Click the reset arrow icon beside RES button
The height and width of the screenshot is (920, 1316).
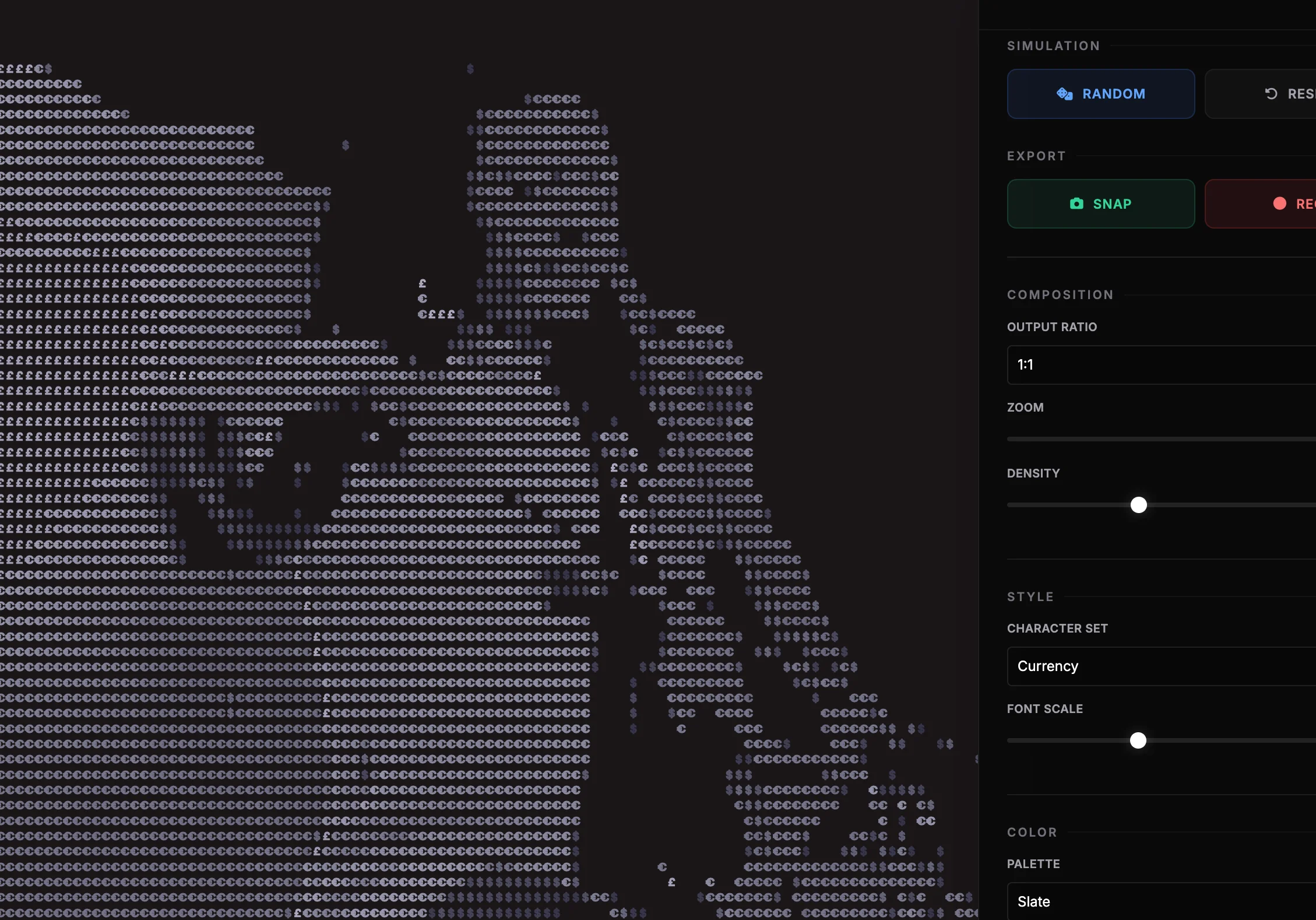pyautogui.click(x=1271, y=93)
